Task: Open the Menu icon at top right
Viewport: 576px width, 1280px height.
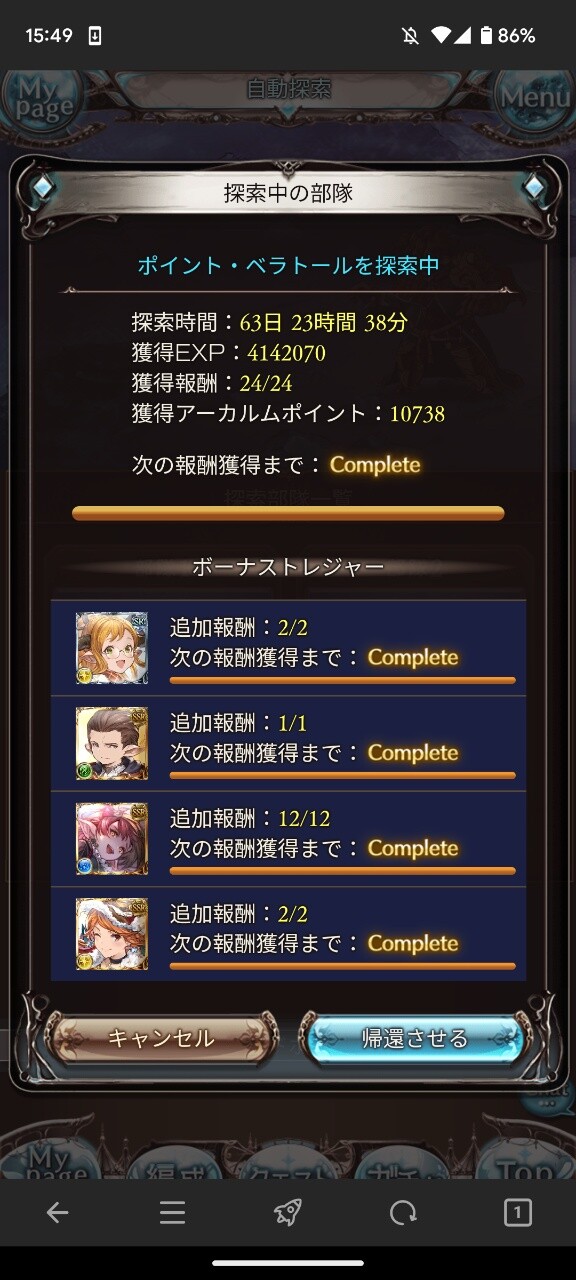Action: (x=536, y=99)
